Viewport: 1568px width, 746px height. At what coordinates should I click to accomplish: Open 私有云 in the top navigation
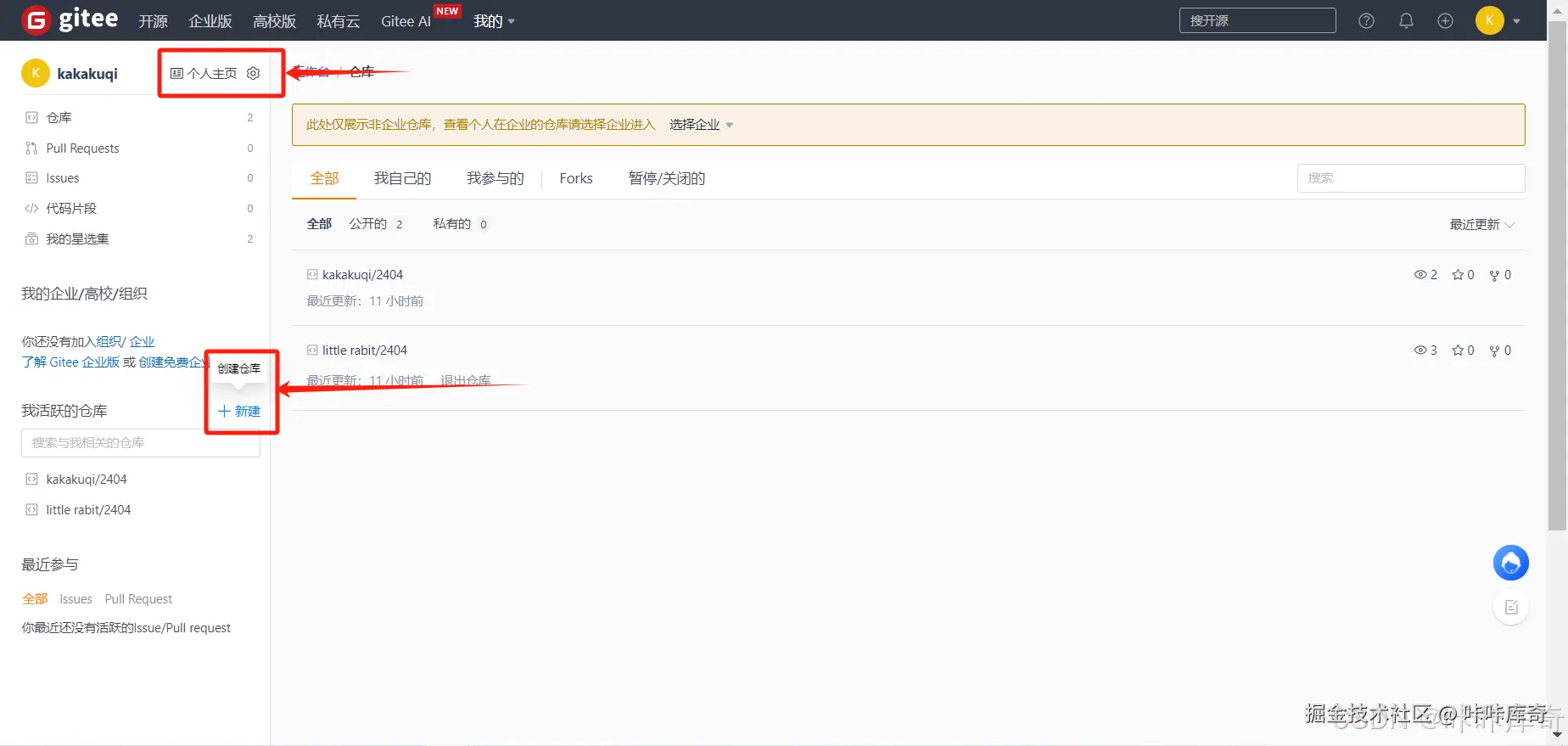pos(339,21)
